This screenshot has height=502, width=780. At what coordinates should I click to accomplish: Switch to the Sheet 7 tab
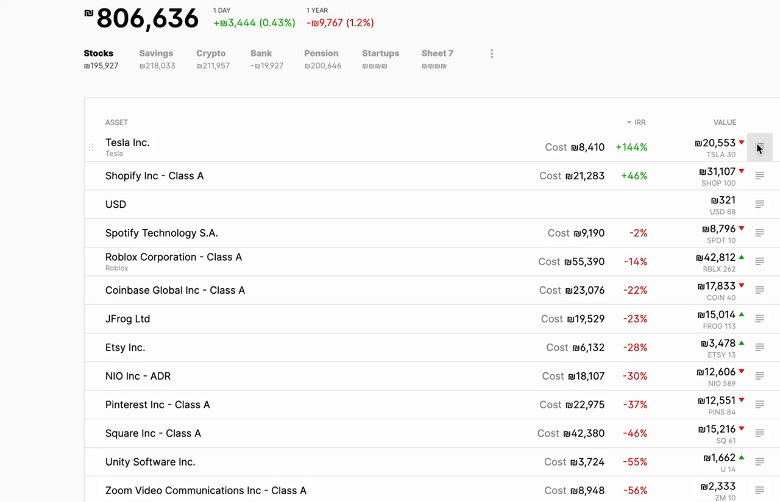pyautogui.click(x=437, y=59)
